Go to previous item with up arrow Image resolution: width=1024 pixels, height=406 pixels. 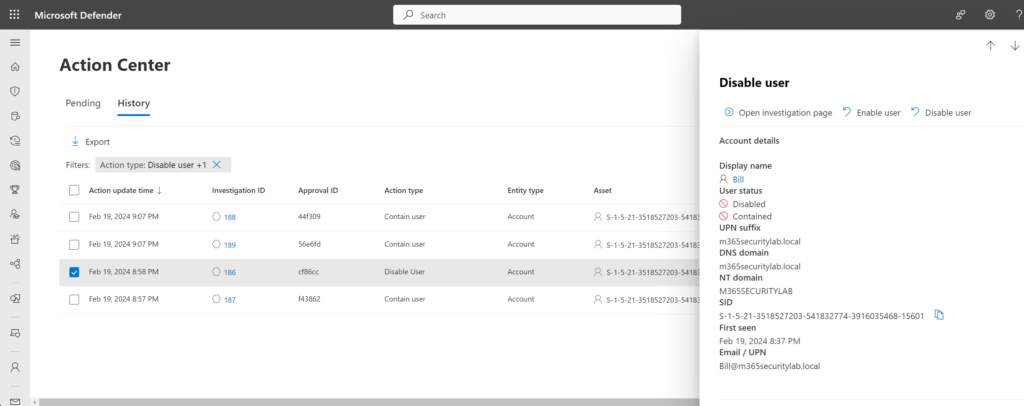tap(990, 46)
